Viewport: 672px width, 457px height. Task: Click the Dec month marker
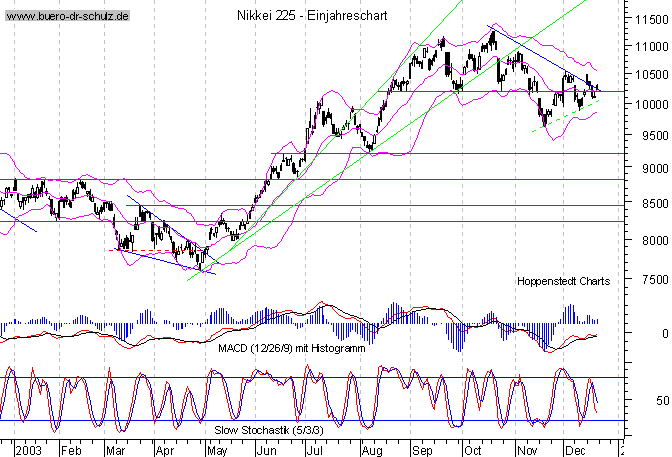tap(575, 450)
